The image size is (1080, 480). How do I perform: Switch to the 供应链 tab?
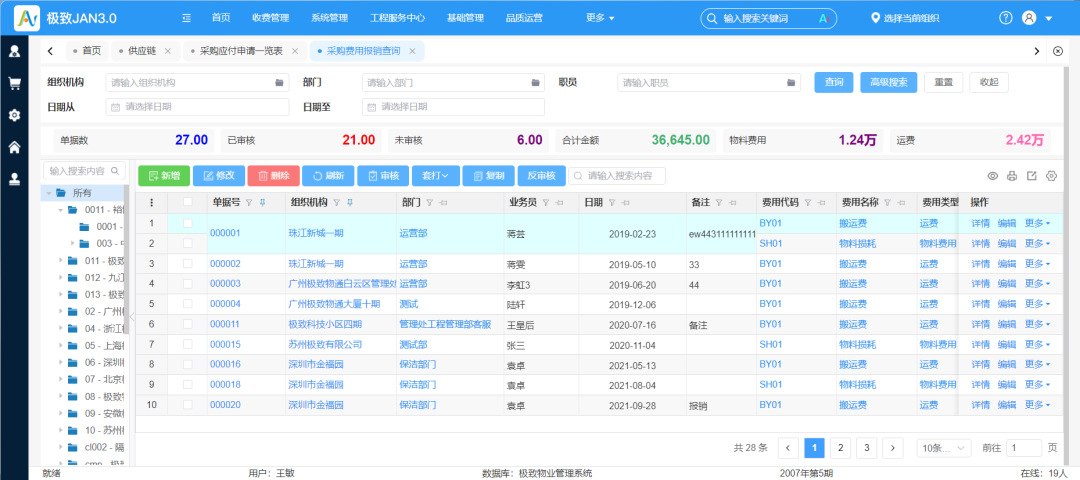(x=142, y=51)
